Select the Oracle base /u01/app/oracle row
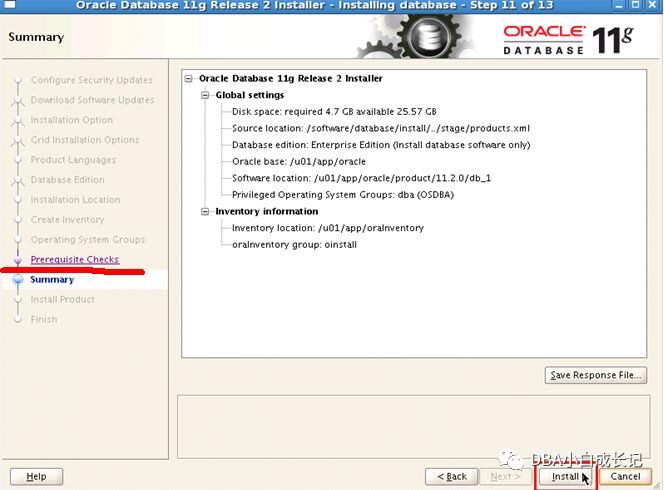 click(299, 162)
